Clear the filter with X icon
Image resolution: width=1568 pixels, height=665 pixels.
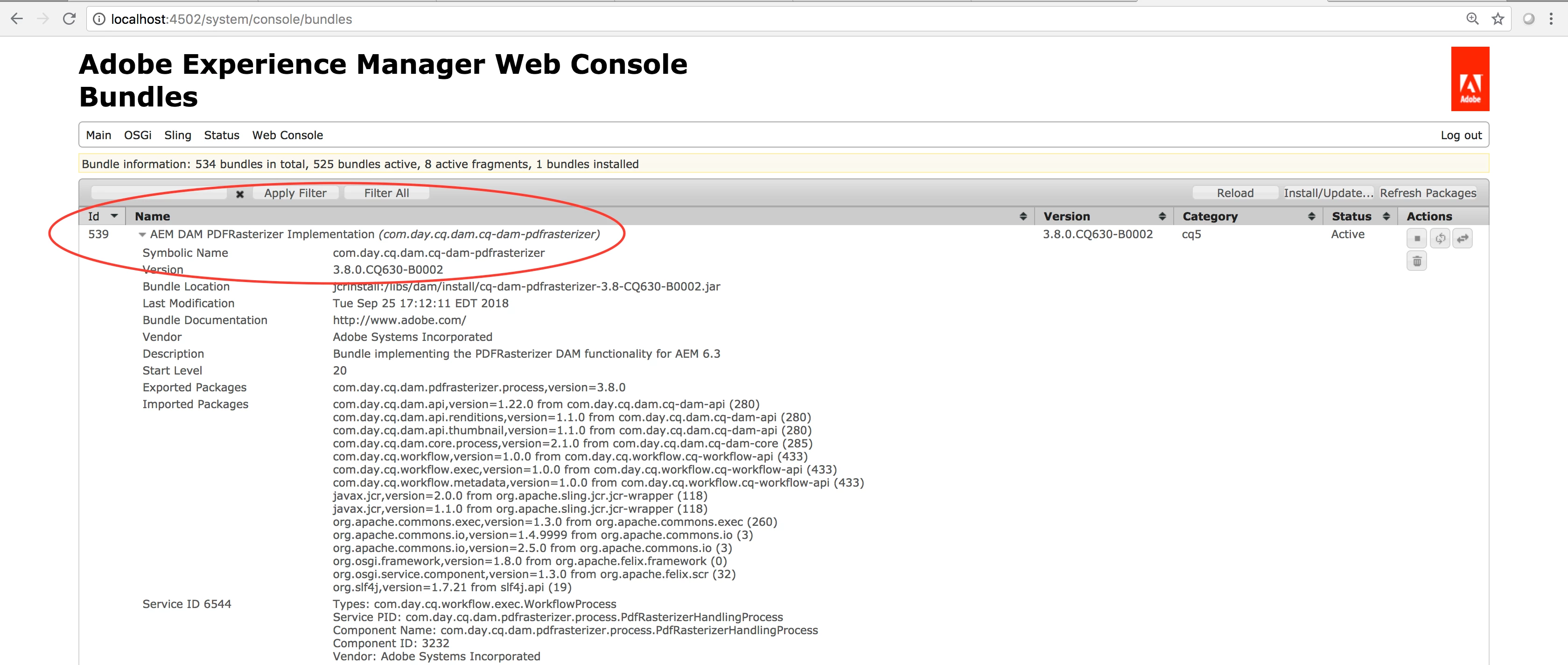click(x=240, y=194)
